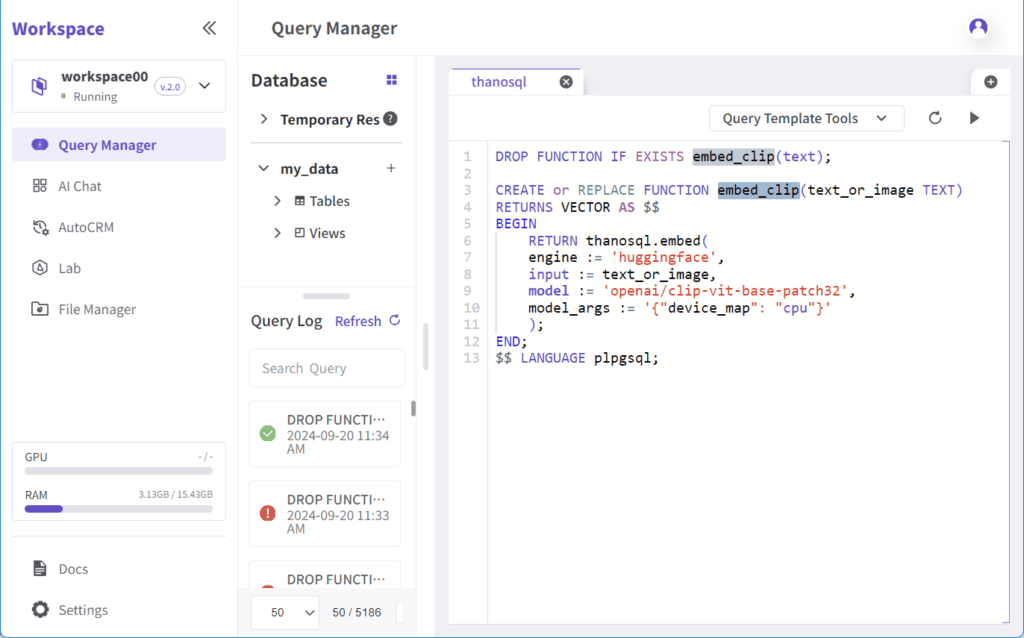Click the Database grid view icon

[x=392, y=80]
